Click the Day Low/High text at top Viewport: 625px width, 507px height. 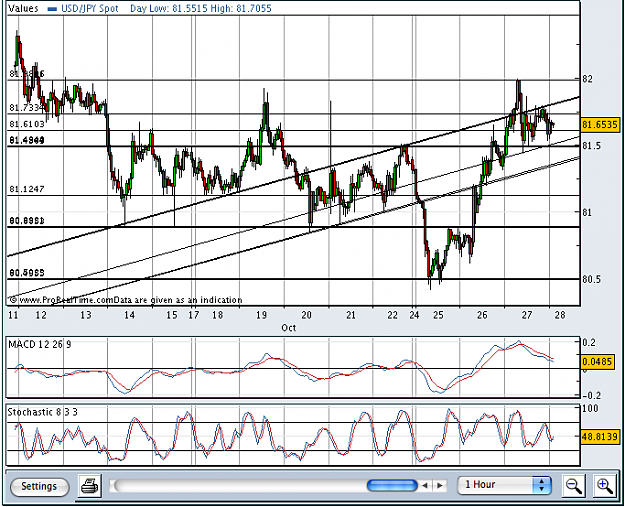tap(200, 8)
